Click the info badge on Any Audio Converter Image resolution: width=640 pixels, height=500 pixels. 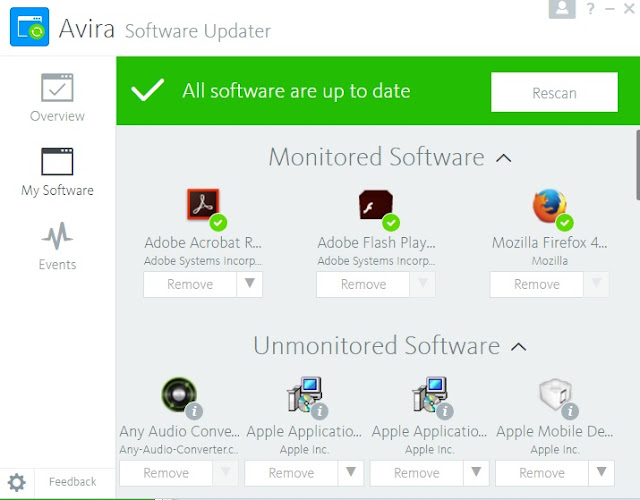(194, 411)
